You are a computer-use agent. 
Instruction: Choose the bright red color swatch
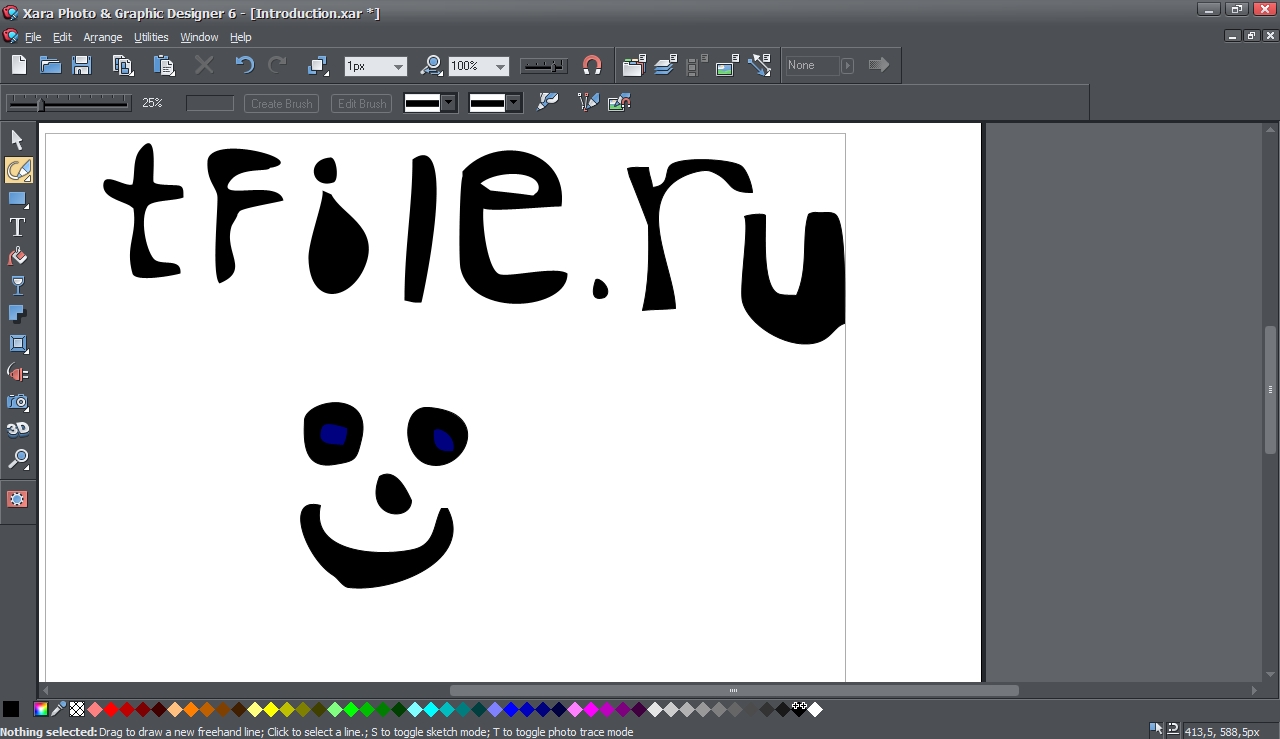(x=111, y=709)
